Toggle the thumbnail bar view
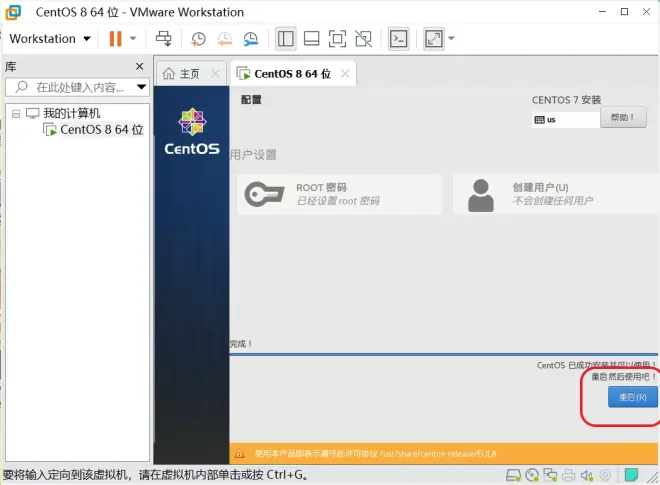 point(311,39)
